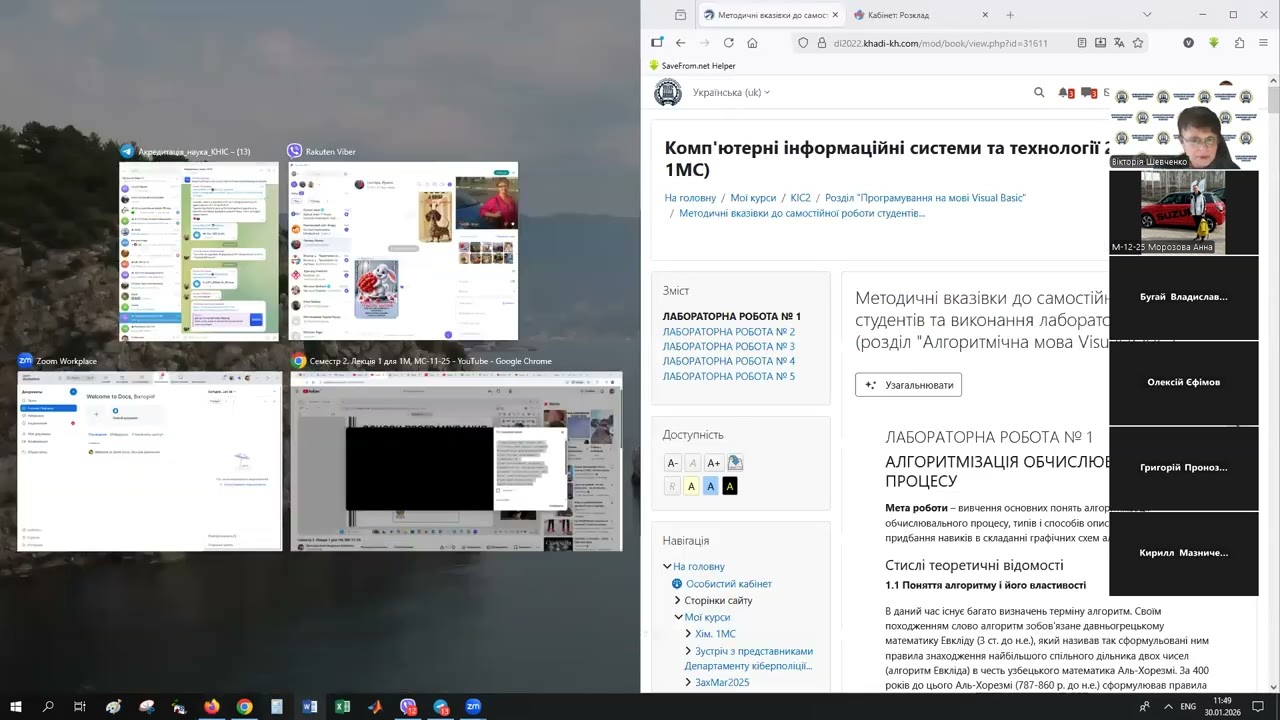Click the green SaveFrom download arrow extension
This screenshot has height=720, width=1280.
pos(1213,43)
